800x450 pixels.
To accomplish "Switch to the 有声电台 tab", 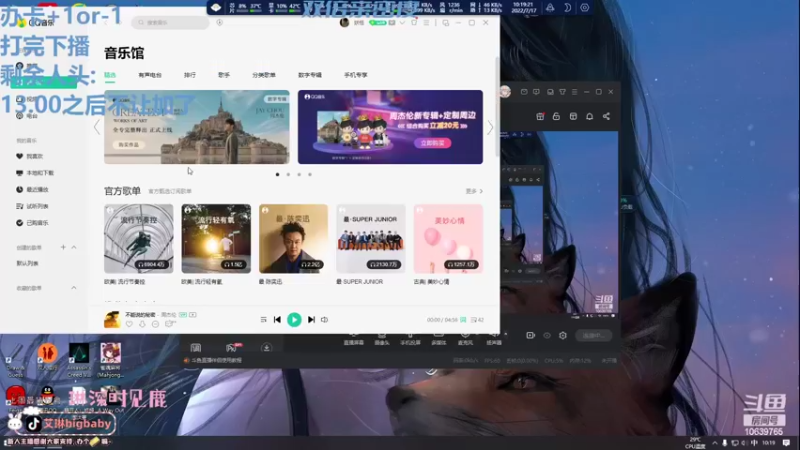I will click(150, 75).
